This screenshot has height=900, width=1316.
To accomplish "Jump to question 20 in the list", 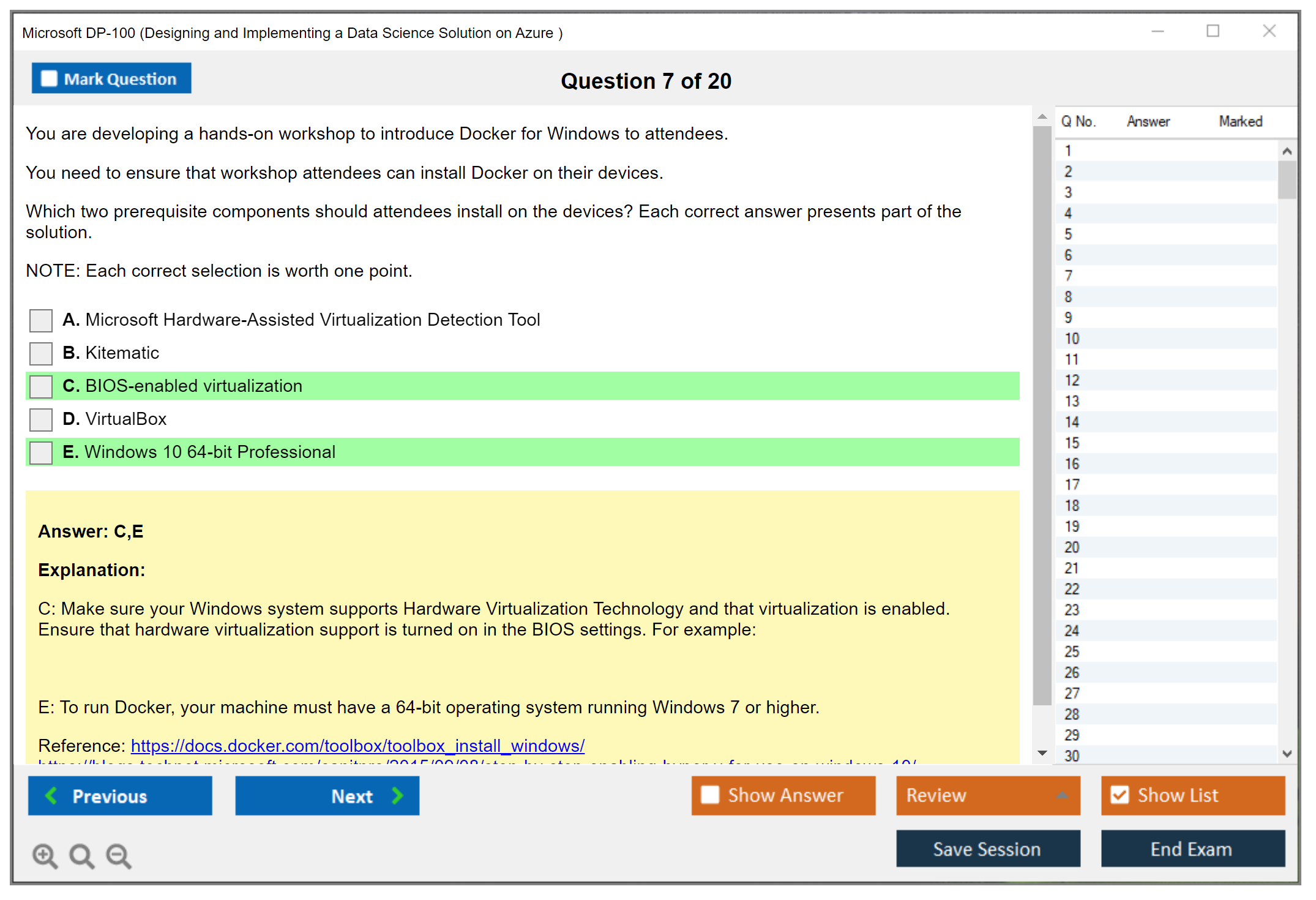I will click(1072, 547).
